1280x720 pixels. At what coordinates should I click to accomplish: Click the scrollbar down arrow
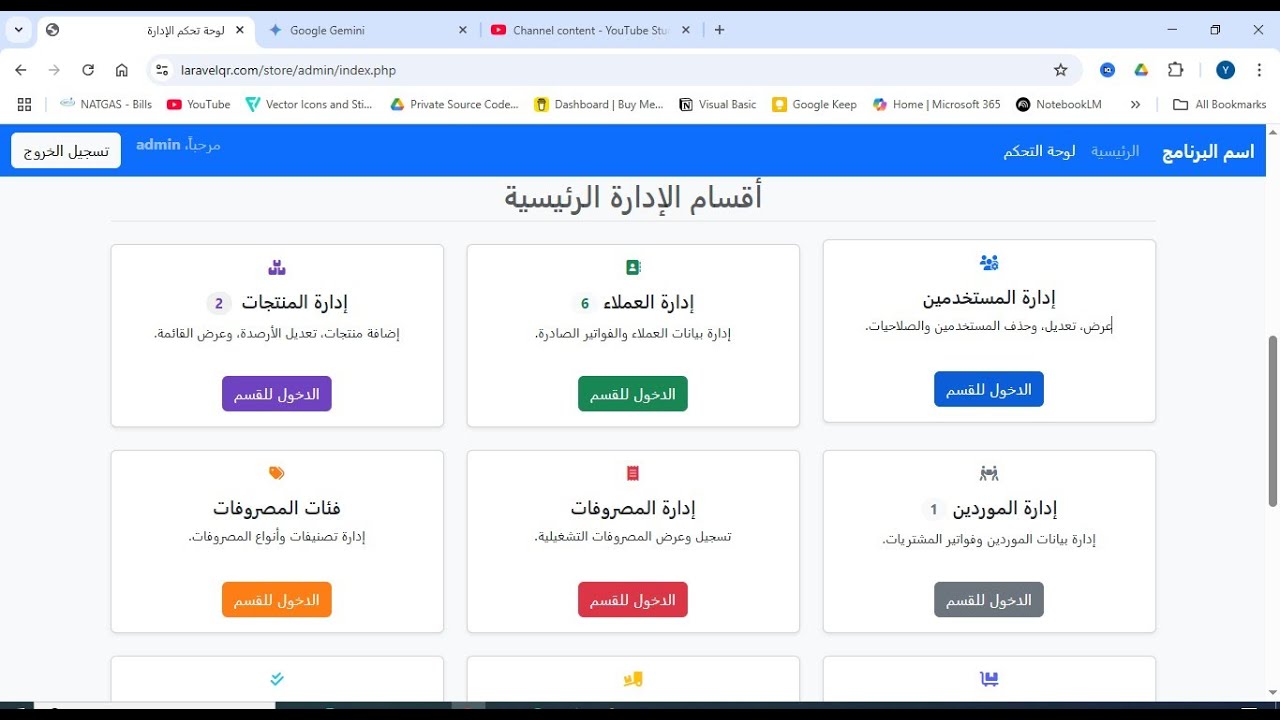tap(1272, 692)
